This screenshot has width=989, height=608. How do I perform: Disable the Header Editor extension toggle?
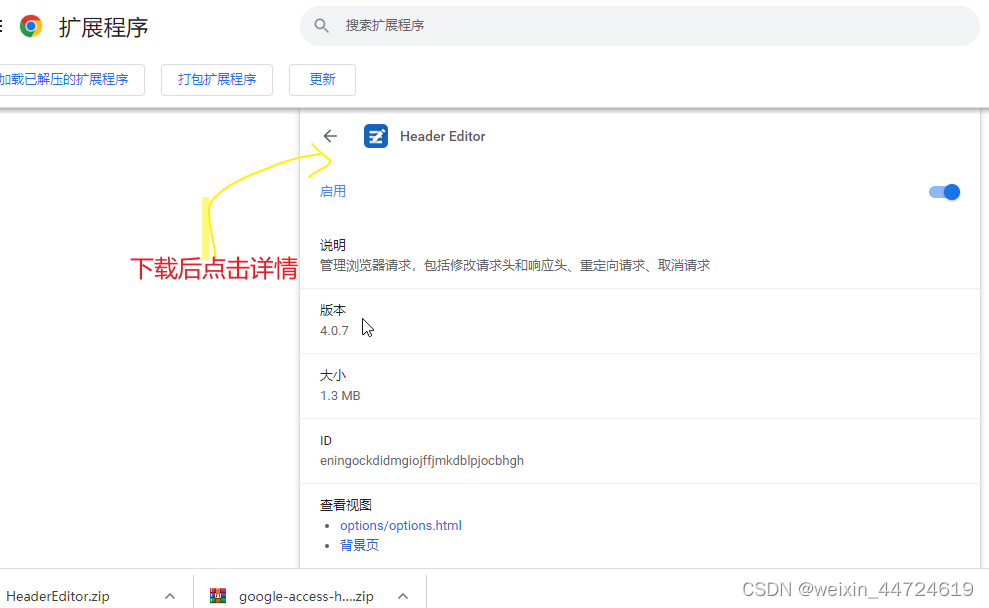pyautogui.click(x=943, y=191)
